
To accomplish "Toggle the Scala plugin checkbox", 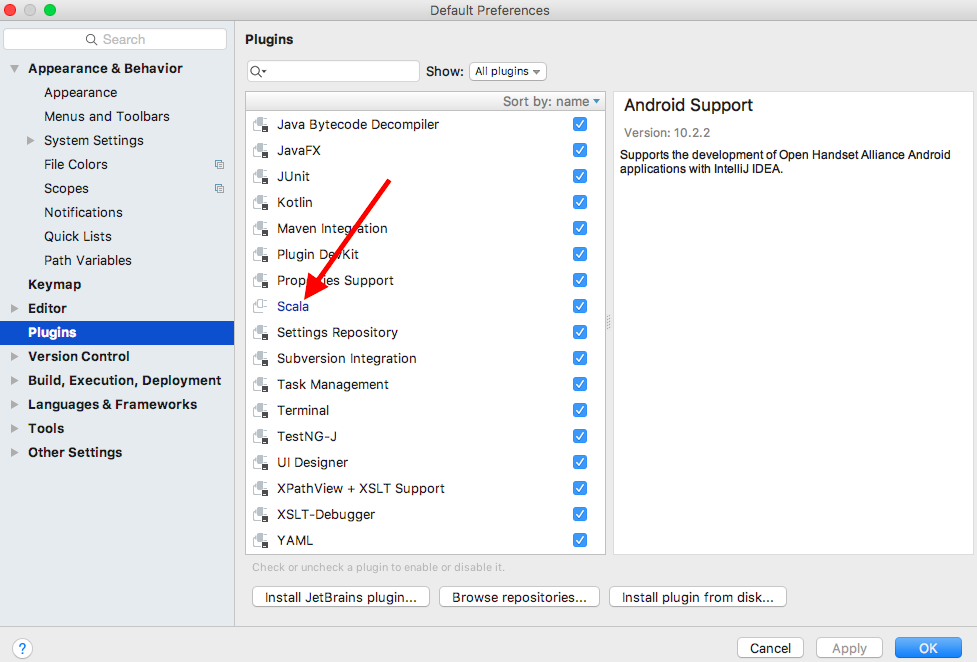I will (579, 306).
